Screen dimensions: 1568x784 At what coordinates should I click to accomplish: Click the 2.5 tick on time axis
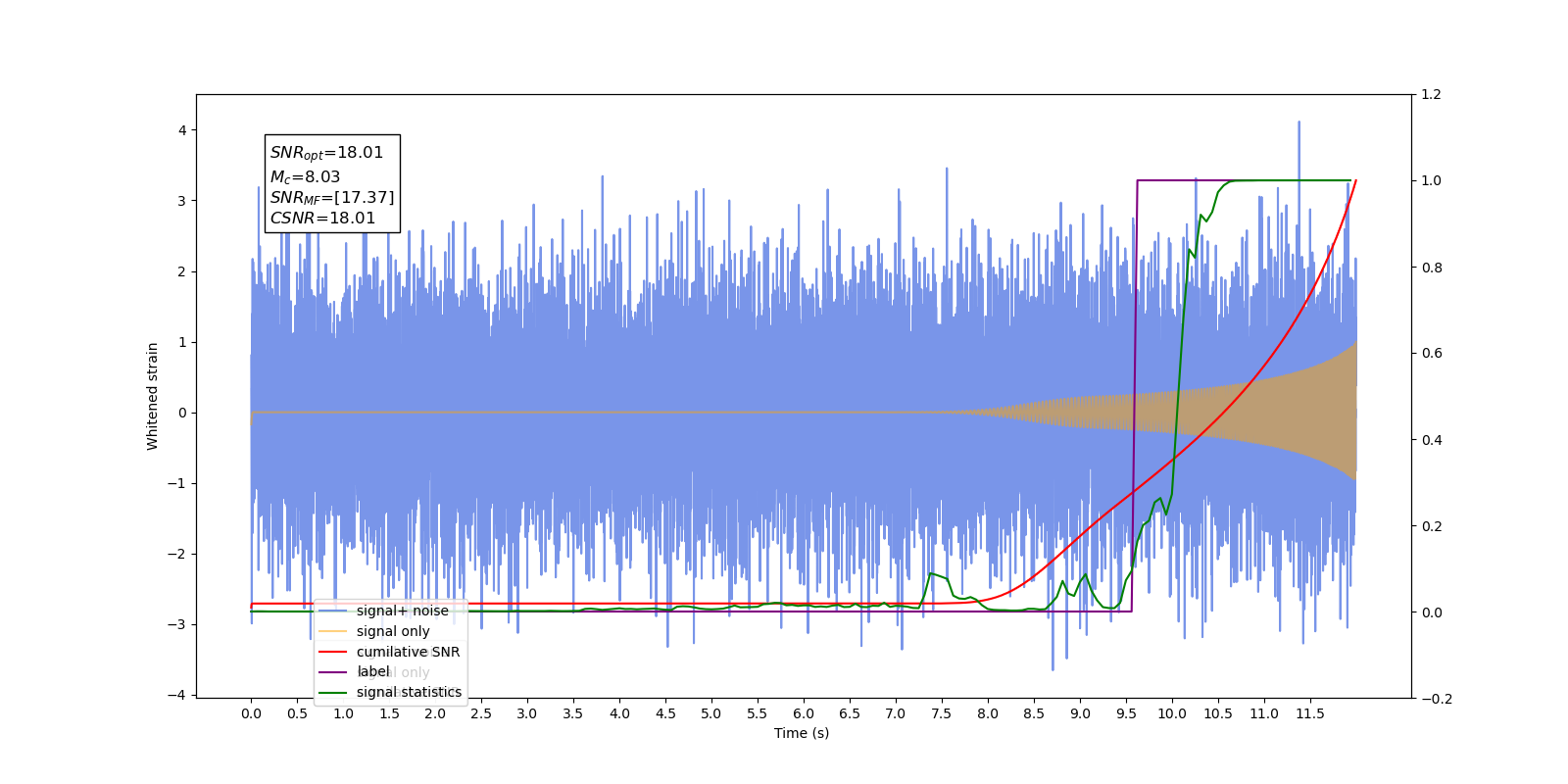tap(481, 713)
